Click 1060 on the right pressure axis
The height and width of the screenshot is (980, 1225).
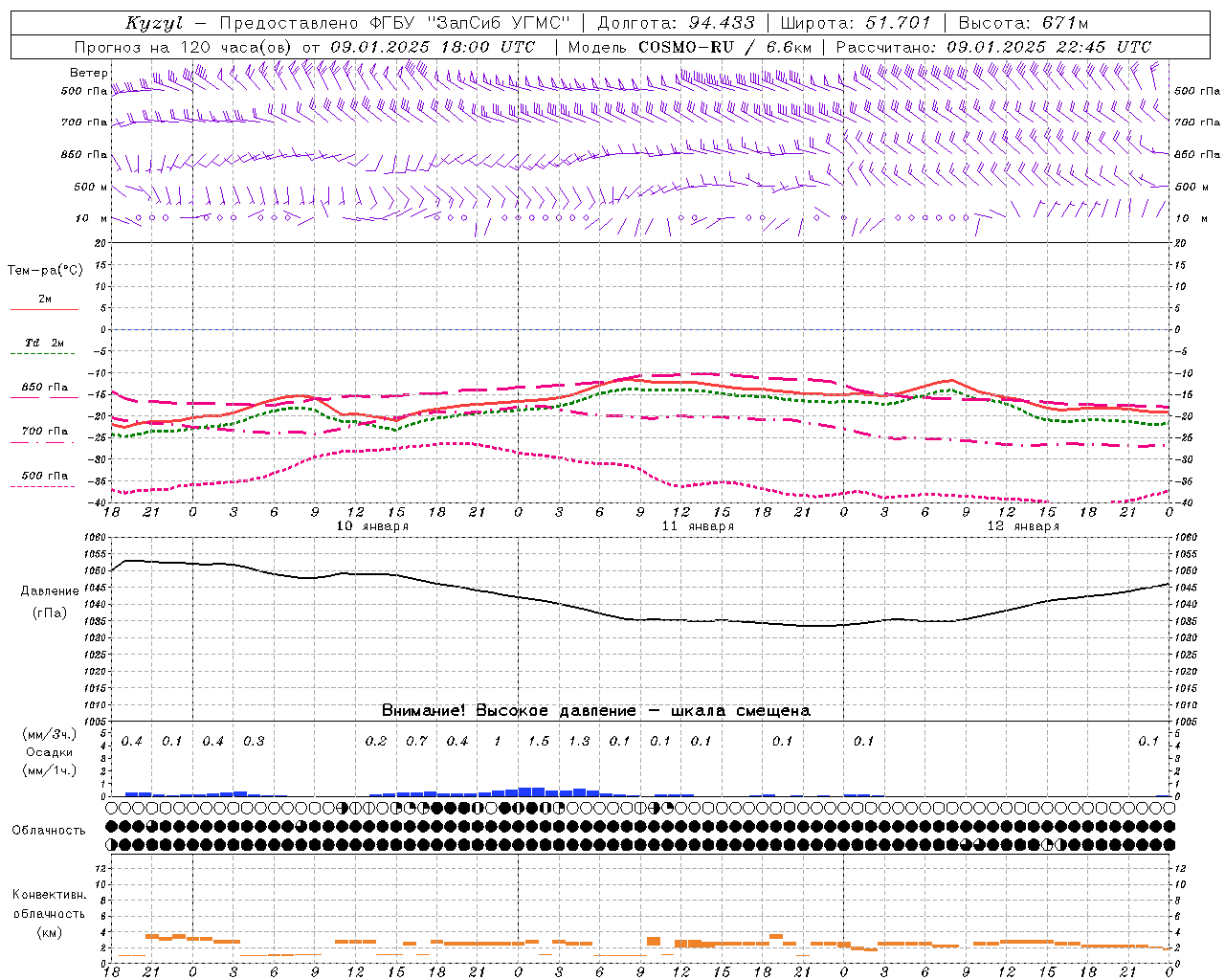pos(1186,538)
